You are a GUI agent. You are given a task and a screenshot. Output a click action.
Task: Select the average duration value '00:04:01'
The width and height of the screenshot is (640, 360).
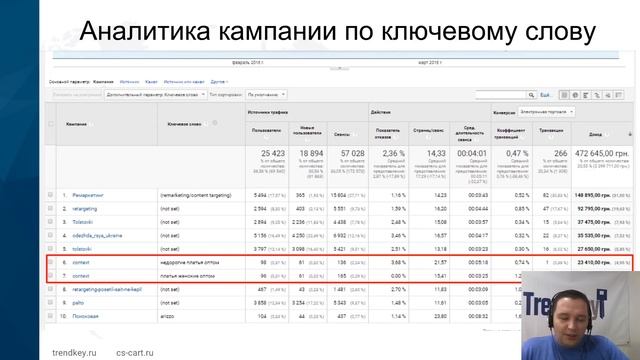pos(472,153)
